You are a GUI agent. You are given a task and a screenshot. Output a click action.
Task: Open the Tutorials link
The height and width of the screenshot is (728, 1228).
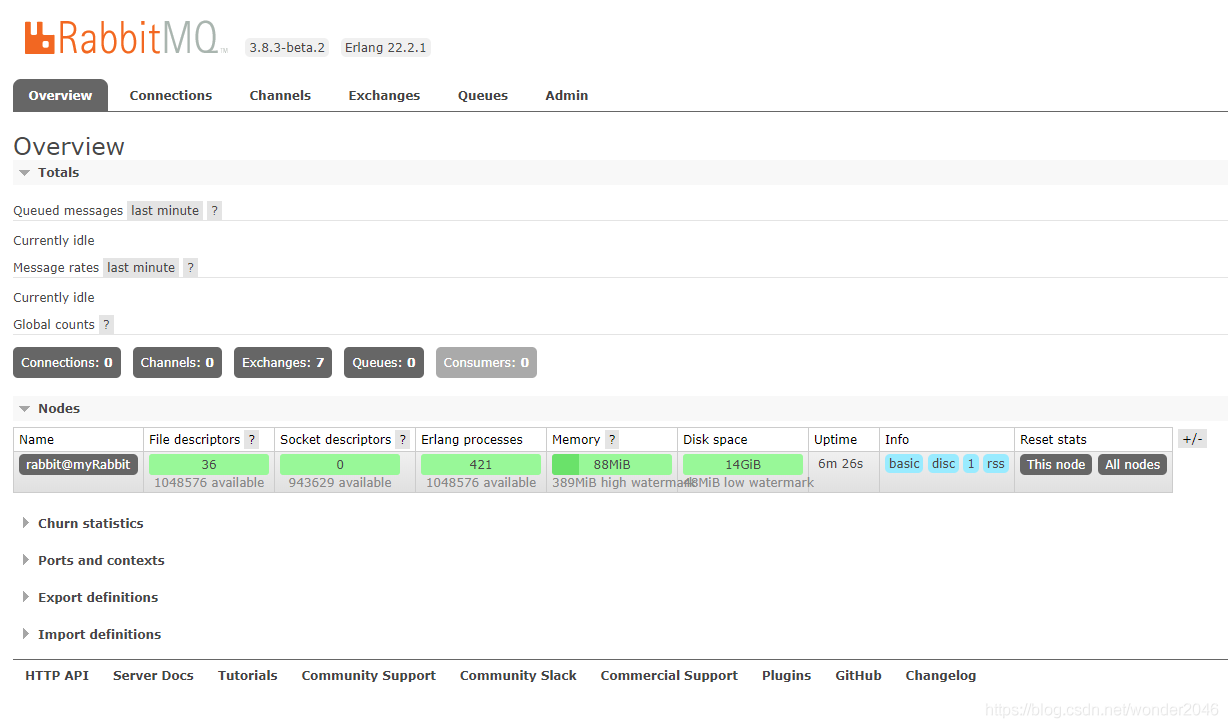pos(248,676)
